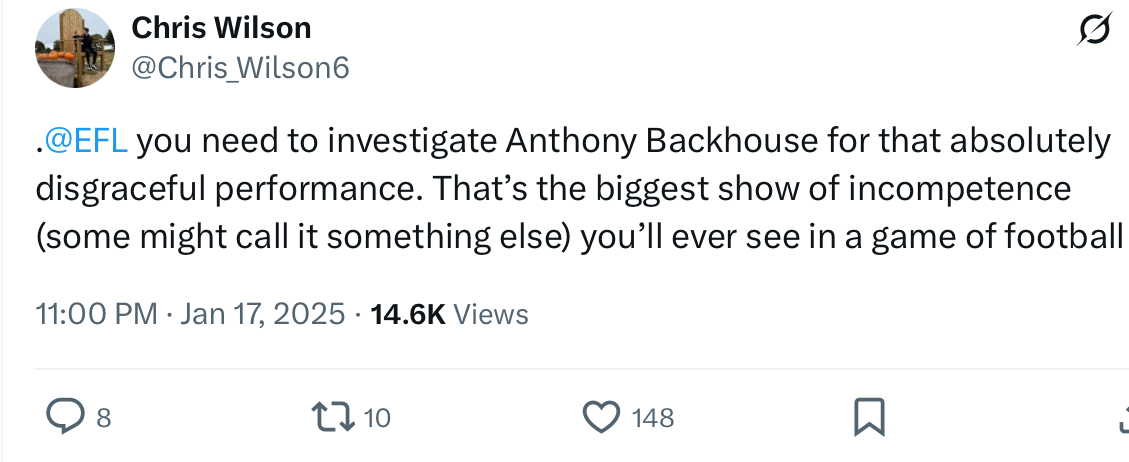The width and height of the screenshot is (1129, 462).
Task: Click the Views label
Action: click(490, 314)
